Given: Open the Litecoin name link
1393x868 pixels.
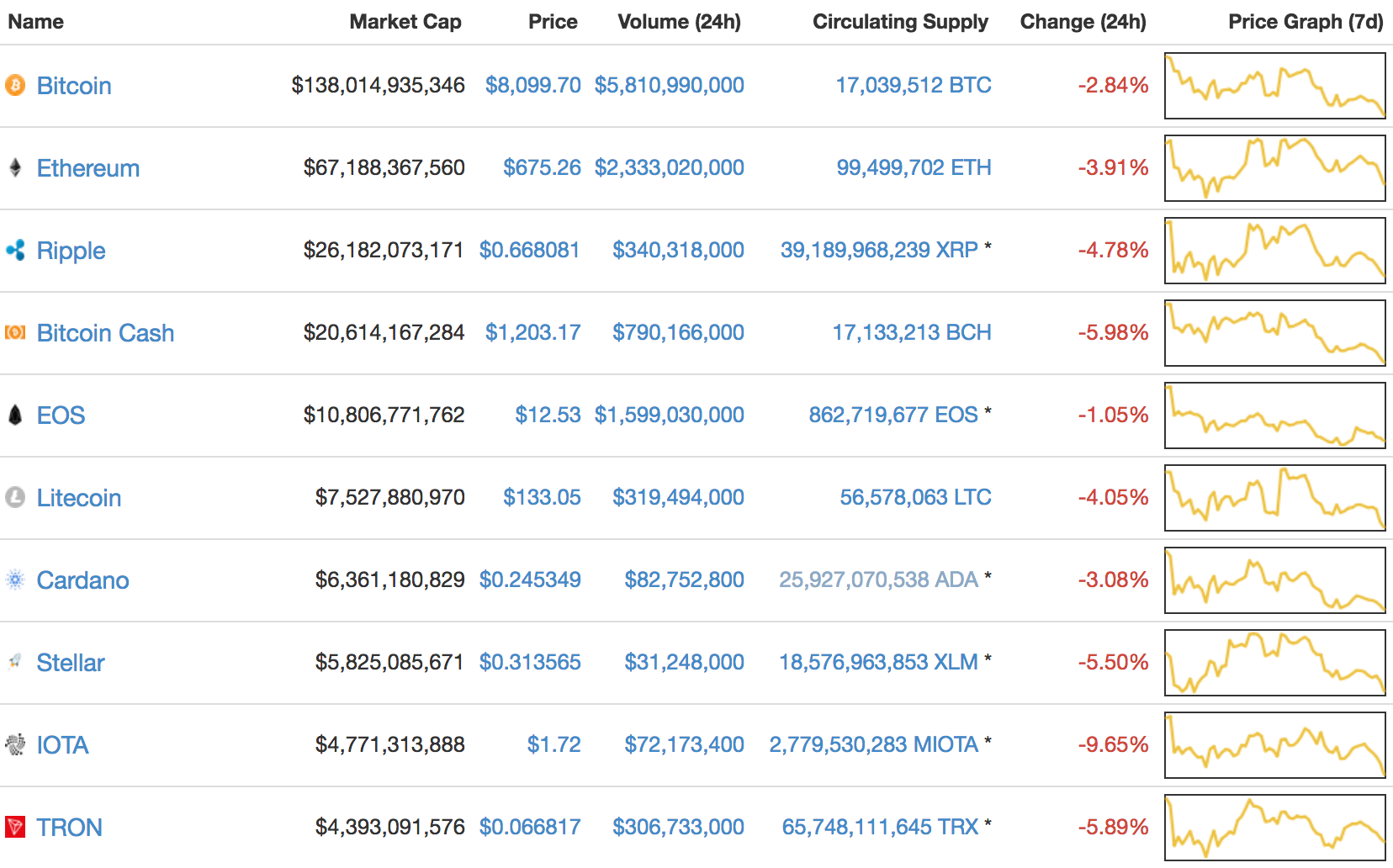Looking at the screenshot, I should pyautogui.click(x=79, y=498).
